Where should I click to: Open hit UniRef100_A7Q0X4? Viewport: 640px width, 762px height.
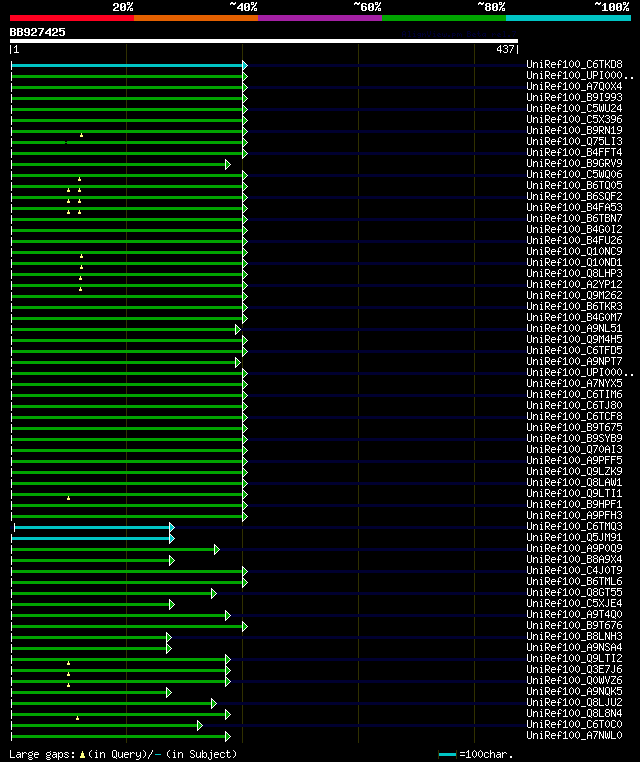click(x=574, y=87)
